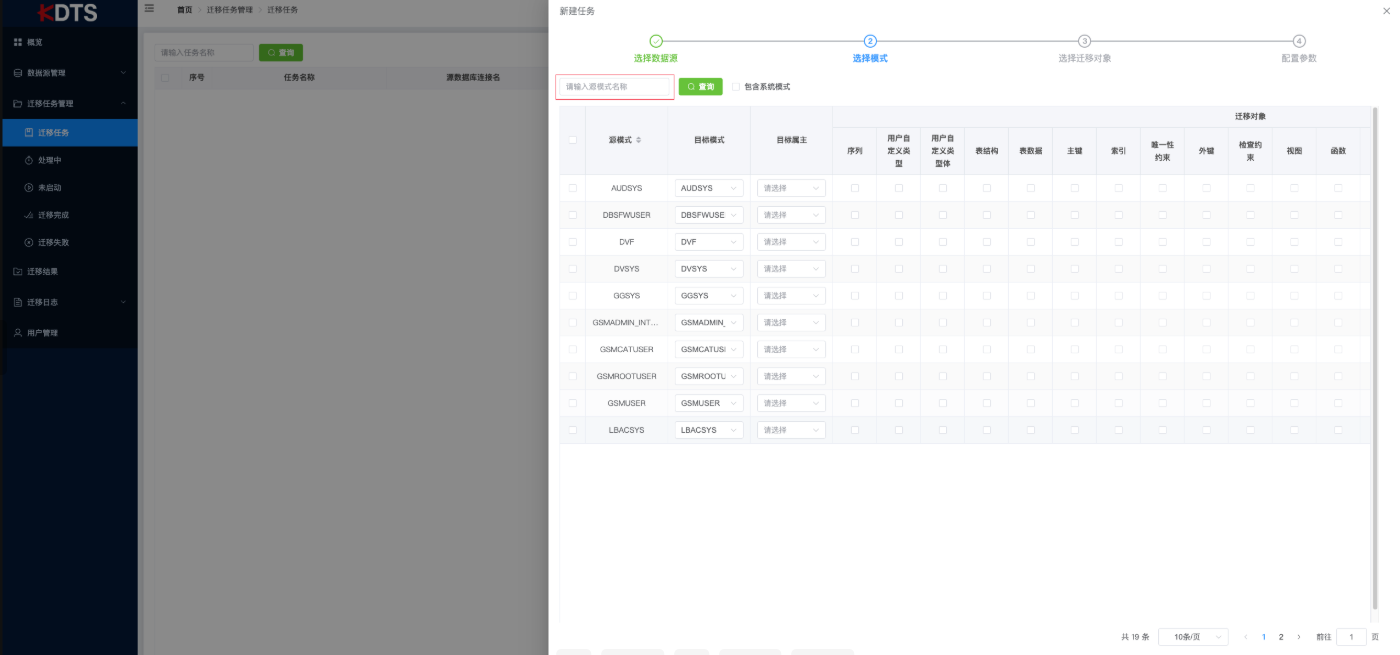
Task: Open the AUDSYS target schema dropdown
Action: pos(709,188)
